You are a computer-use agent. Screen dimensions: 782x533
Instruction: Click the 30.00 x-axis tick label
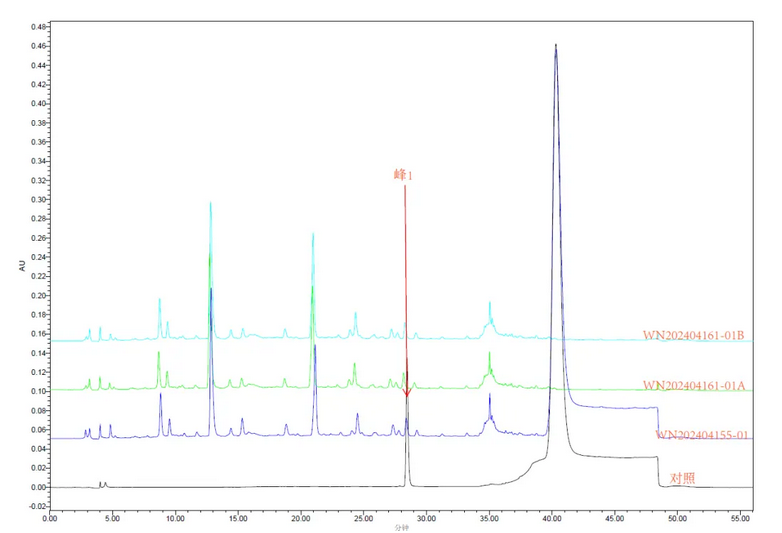click(426, 519)
